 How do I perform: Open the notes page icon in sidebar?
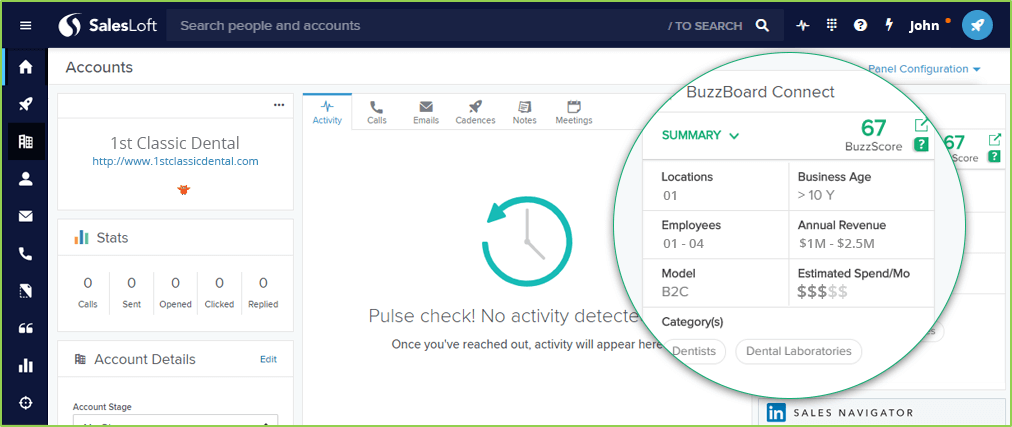click(25, 292)
